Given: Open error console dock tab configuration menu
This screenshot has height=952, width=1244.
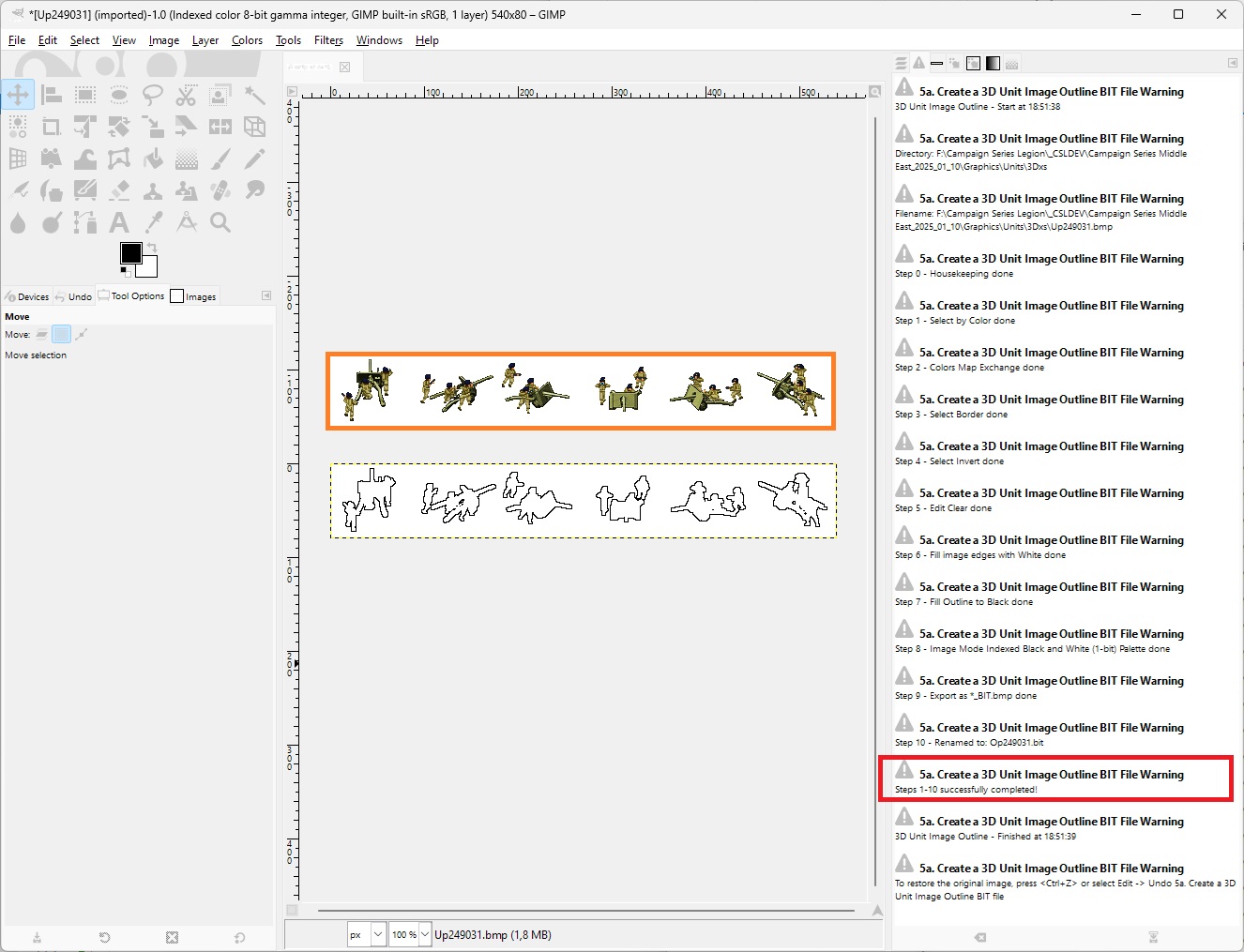Looking at the screenshot, I should click(1233, 63).
